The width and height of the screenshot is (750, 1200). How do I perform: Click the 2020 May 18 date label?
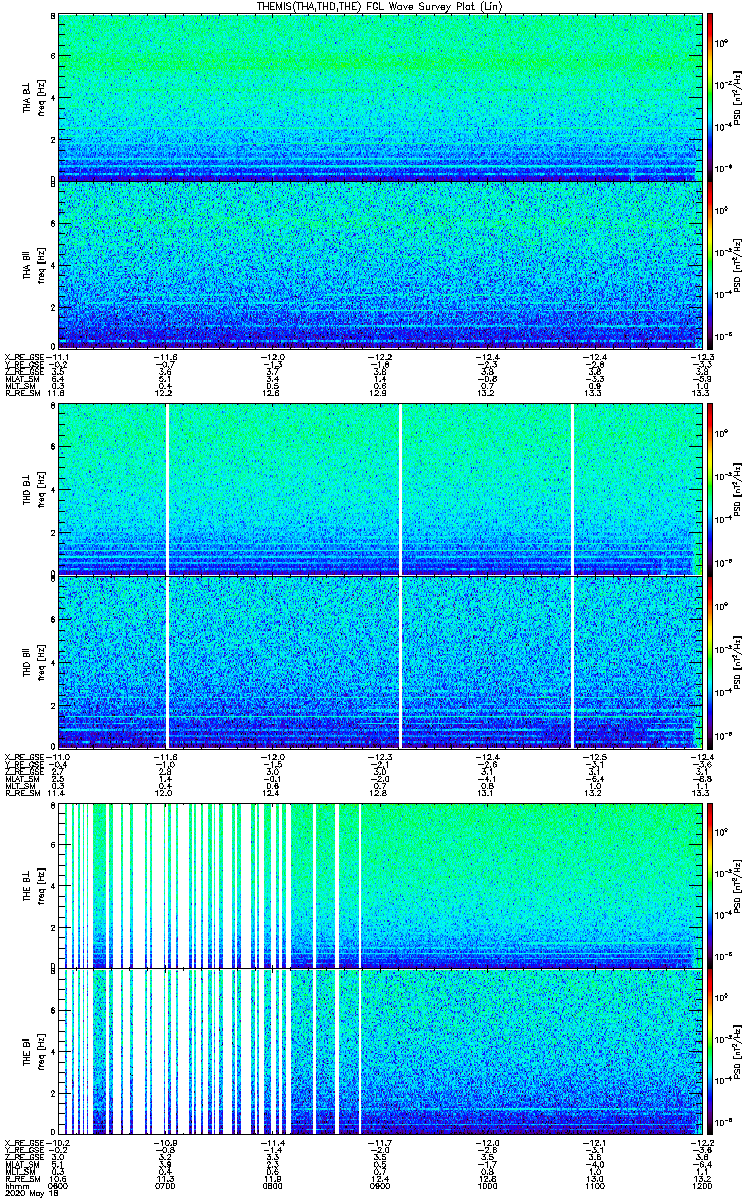[x=27, y=1193]
